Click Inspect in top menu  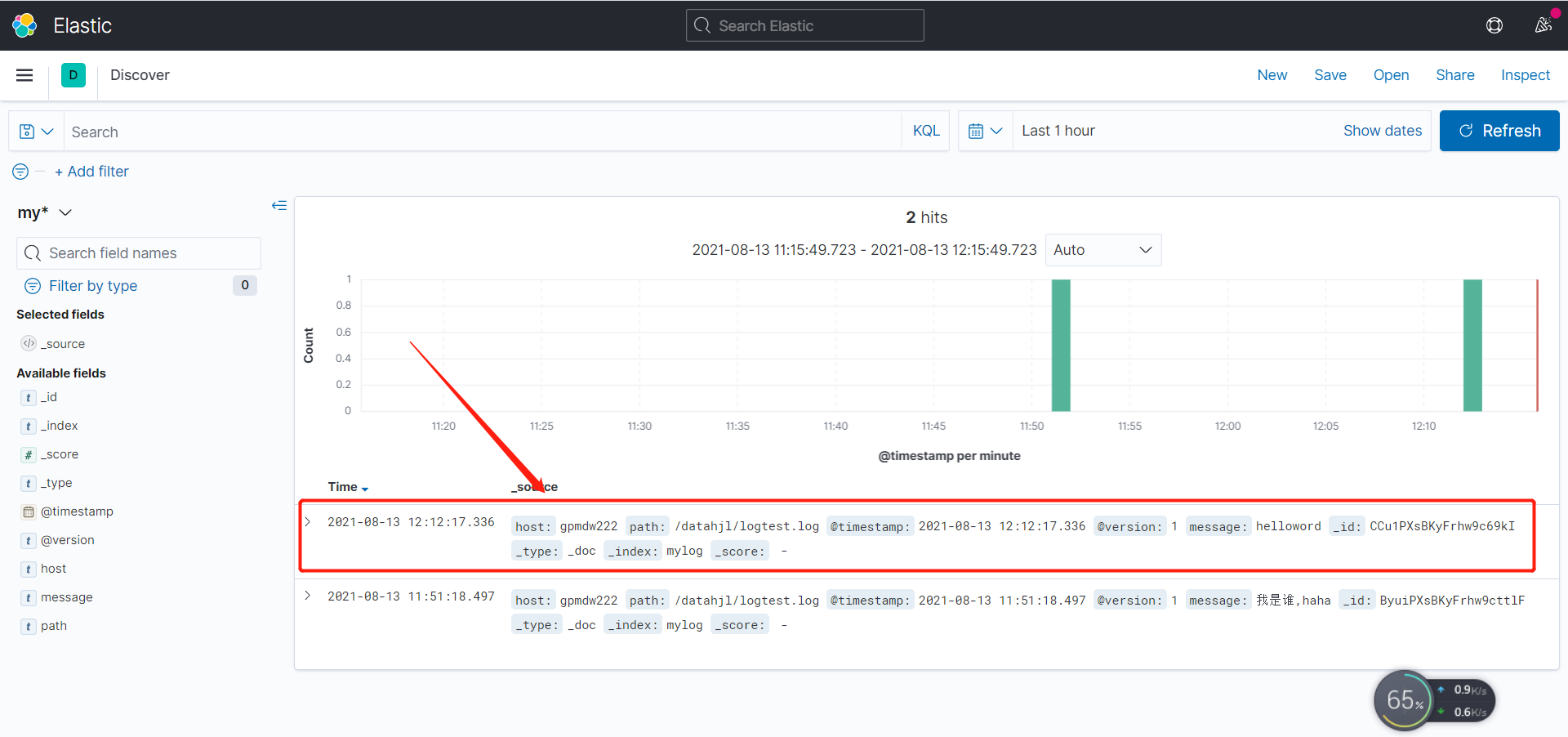click(1526, 75)
